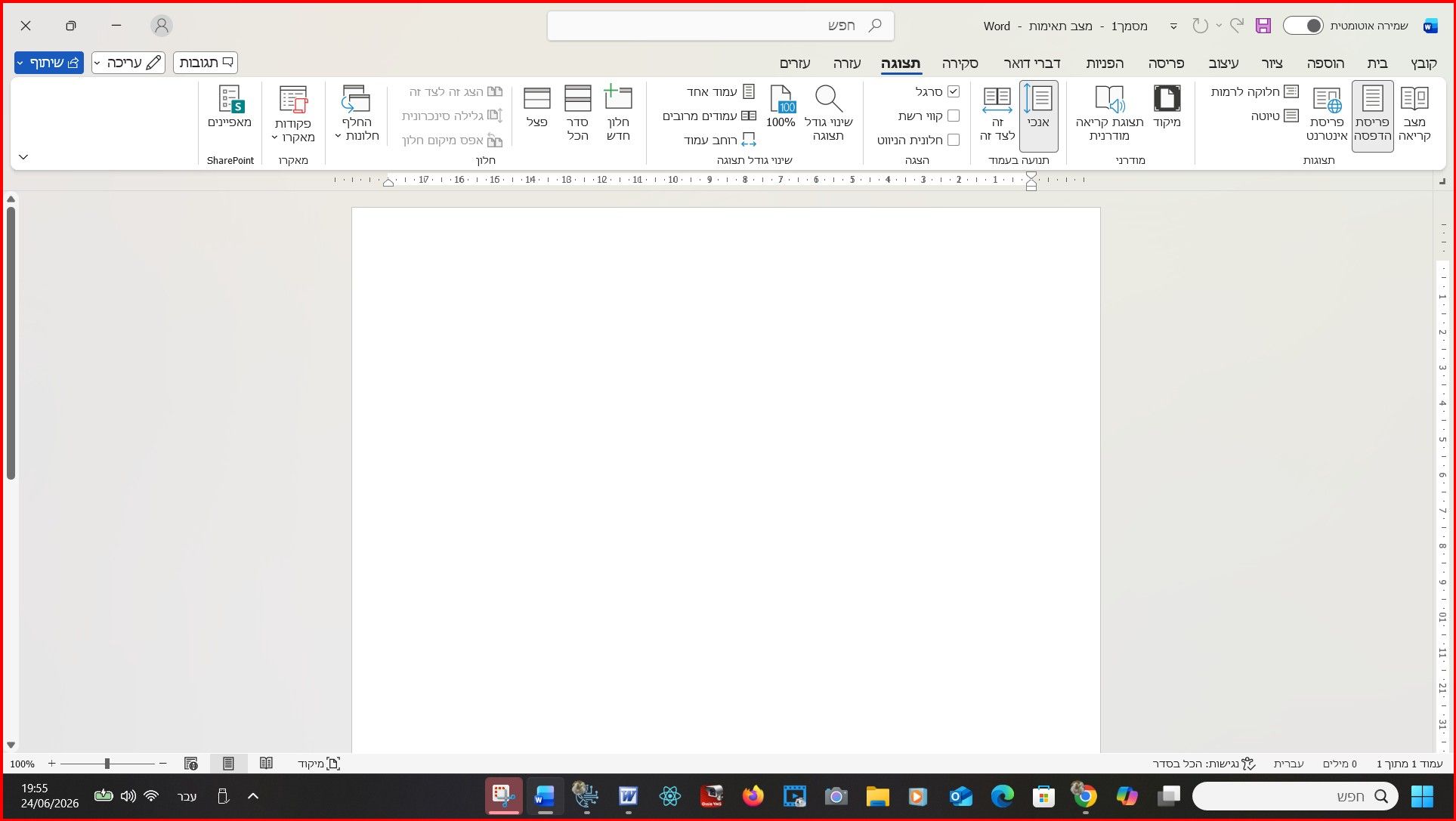The height and width of the screenshot is (821, 1456).
Task: Select Print Layout view (פריסת הדפסה)
Action: point(1372,115)
